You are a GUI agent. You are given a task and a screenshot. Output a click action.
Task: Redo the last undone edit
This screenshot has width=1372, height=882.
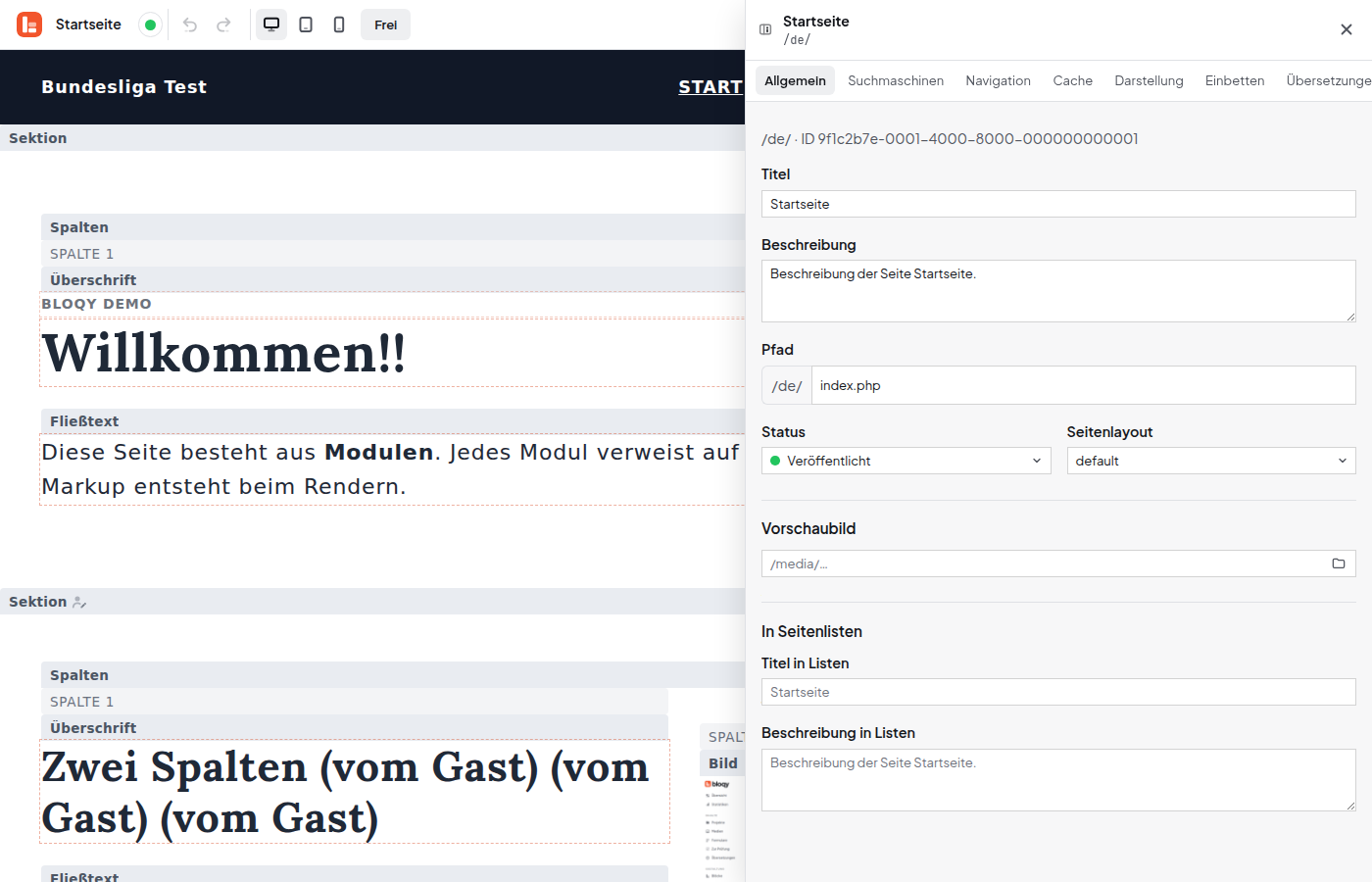(223, 24)
